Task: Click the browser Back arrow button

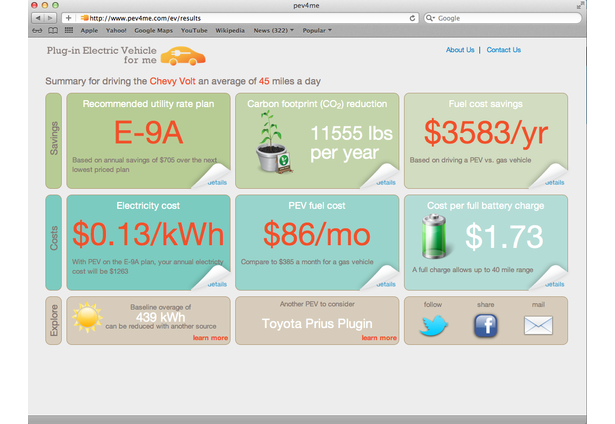Action: point(38,18)
